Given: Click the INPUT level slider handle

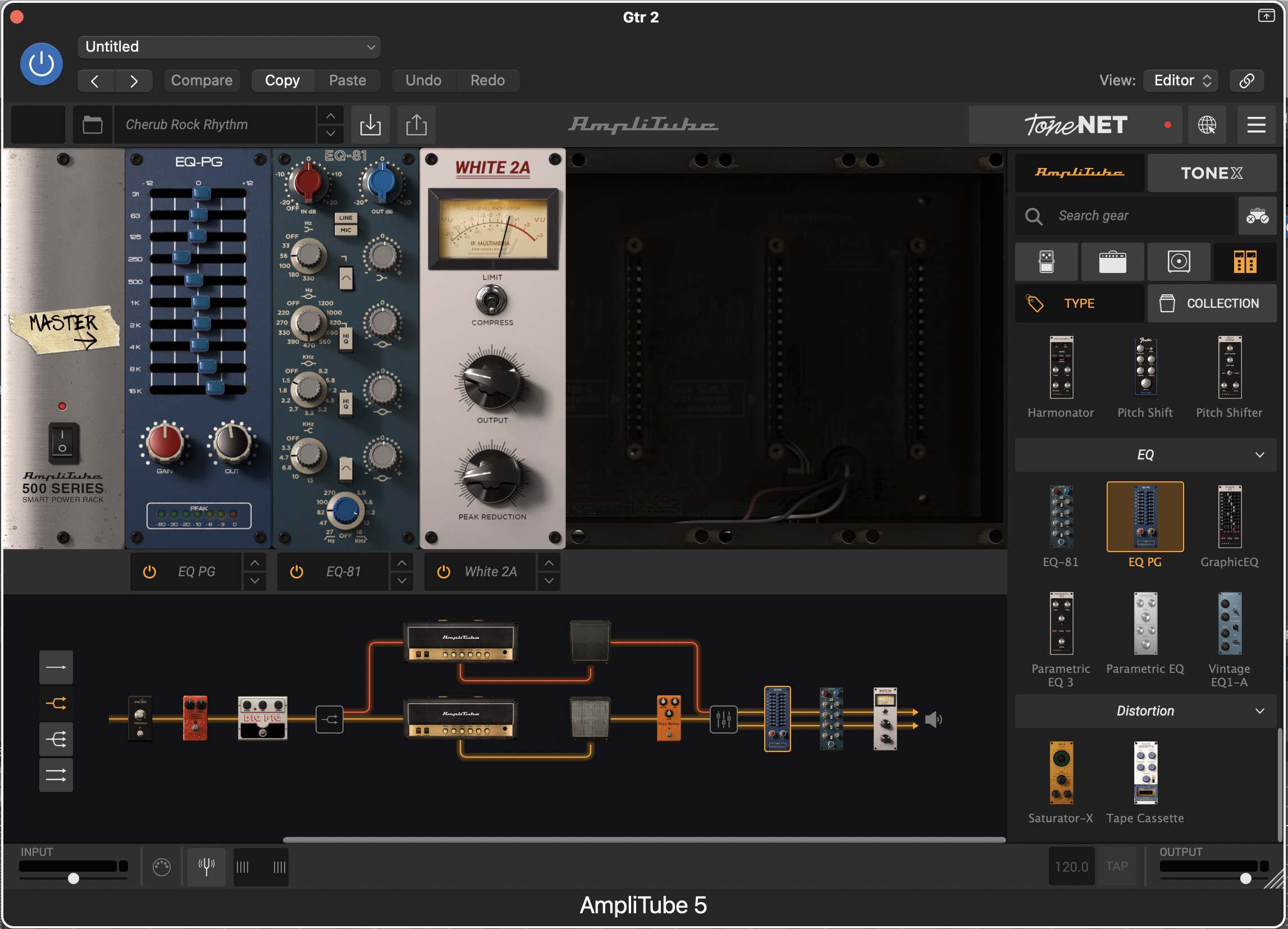Looking at the screenshot, I should coord(73,878).
